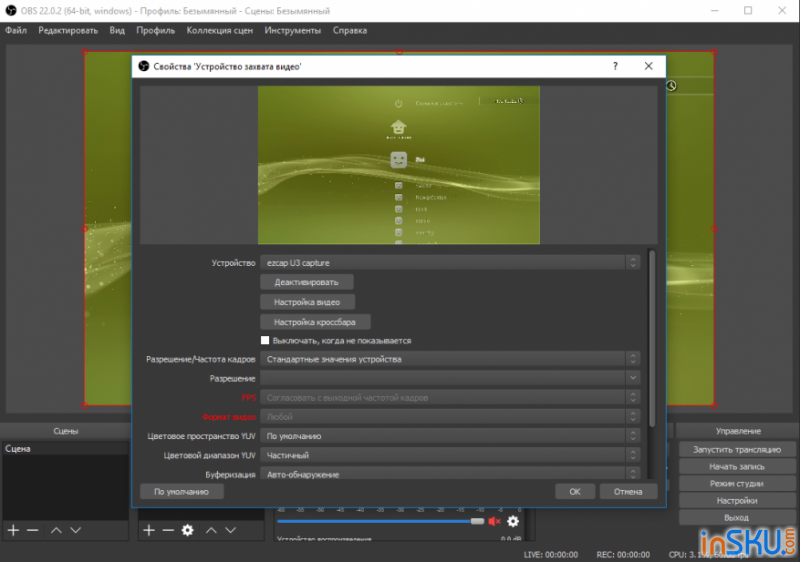Viewport: 800px width, 562px height.
Task: Remove the selected scene with the minus icon
Action: (33, 530)
